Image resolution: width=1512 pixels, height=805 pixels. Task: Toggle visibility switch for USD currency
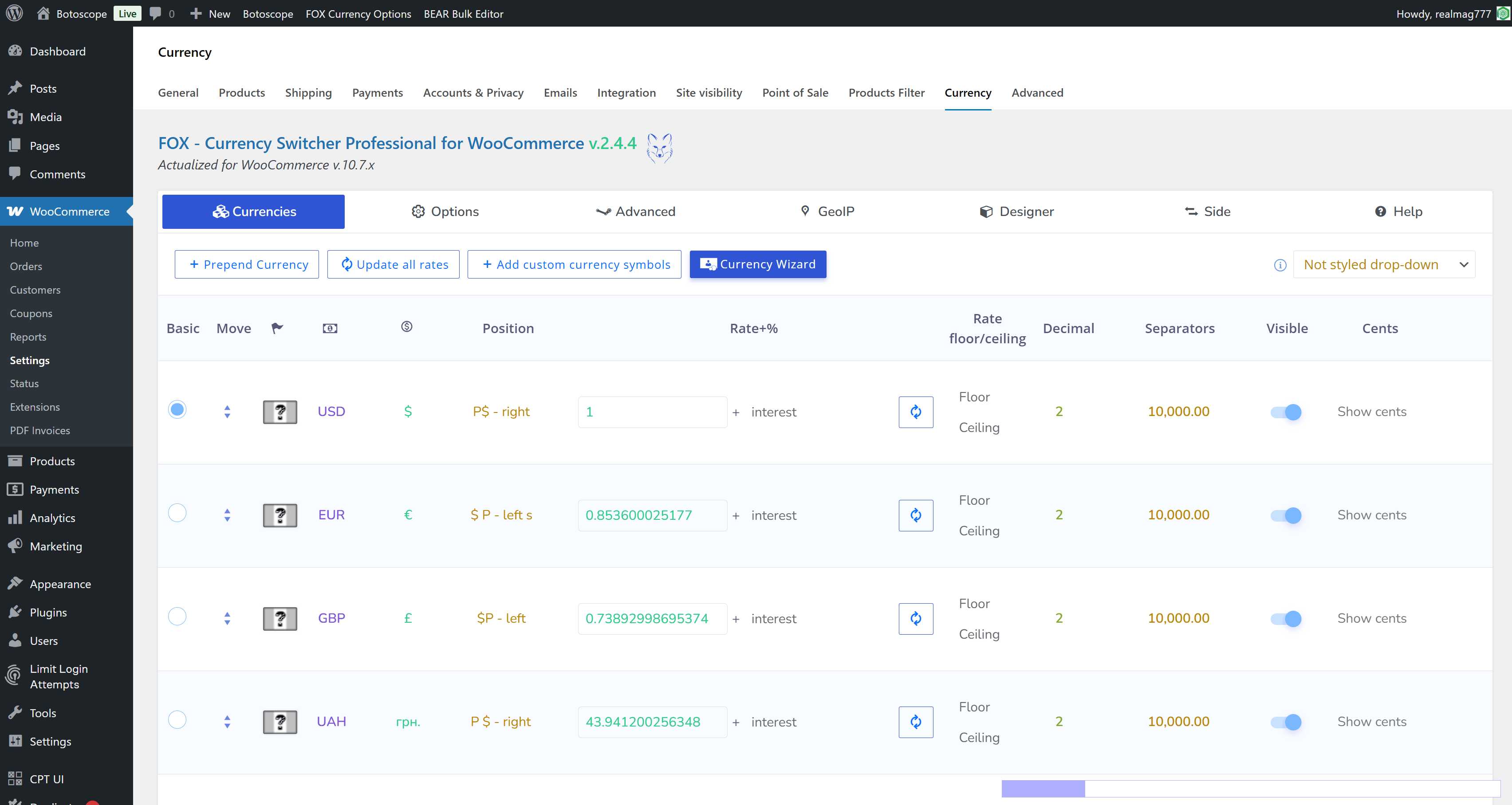[1285, 412]
